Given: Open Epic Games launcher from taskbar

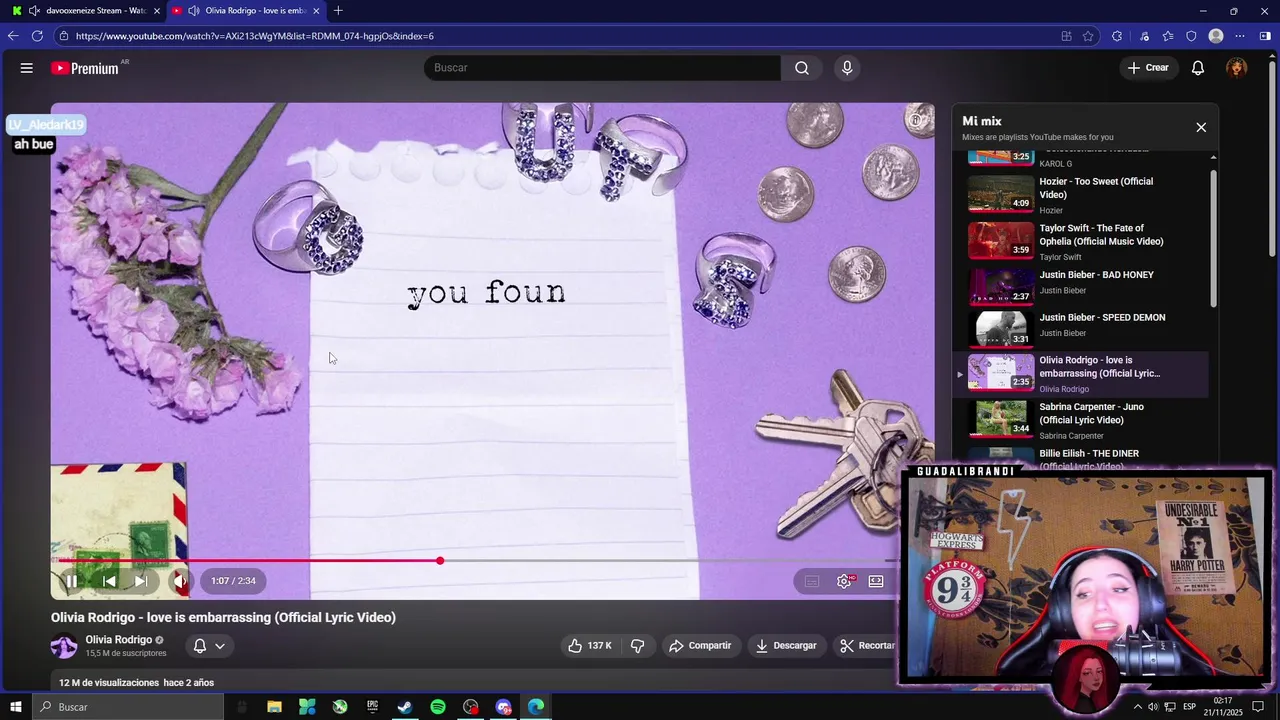Looking at the screenshot, I should (372, 707).
